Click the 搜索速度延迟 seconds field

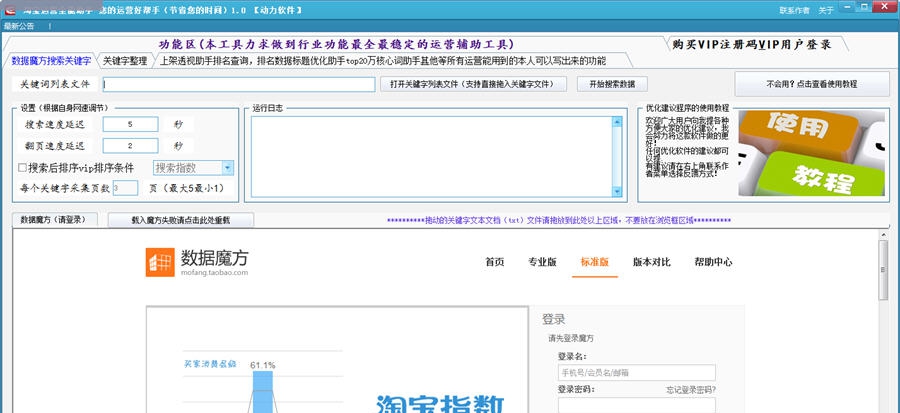(x=130, y=124)
